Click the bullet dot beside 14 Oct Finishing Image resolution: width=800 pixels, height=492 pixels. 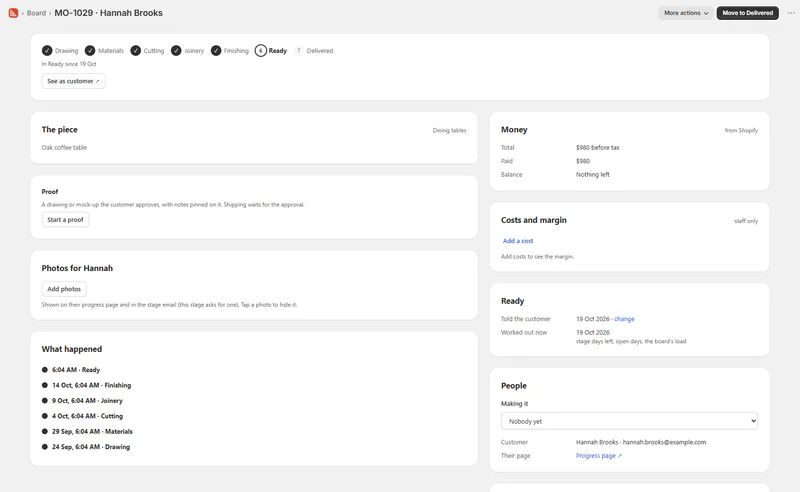click(45, 385)
